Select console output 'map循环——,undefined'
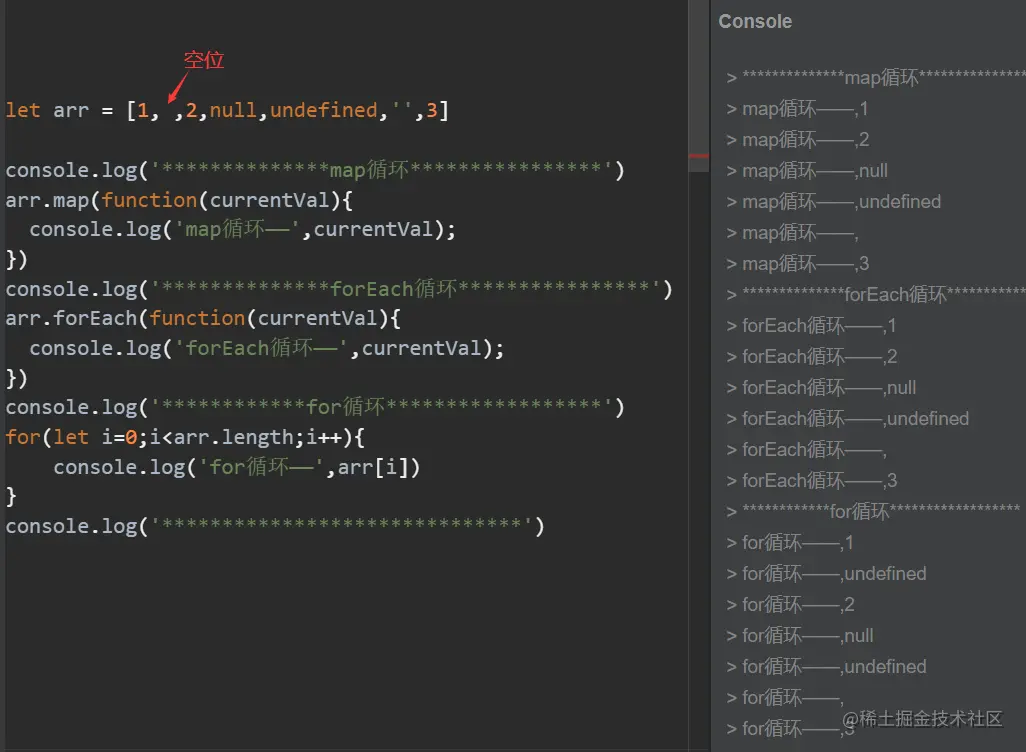 [x=834, y=202]
